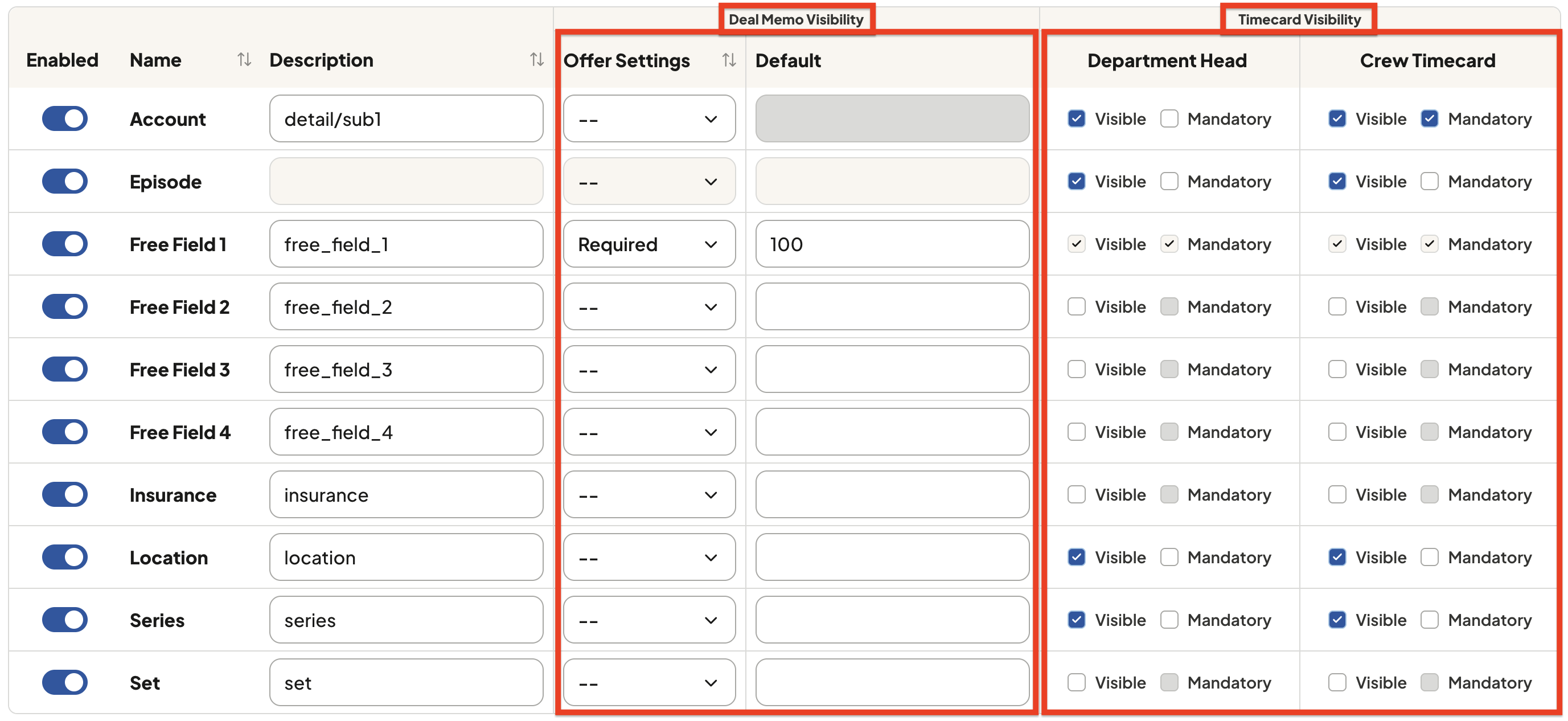Expand the Series Offer Settings dropdown
Image resolution: width=1568 pixels, height=721 pixels.
click(x=649, y=620)
